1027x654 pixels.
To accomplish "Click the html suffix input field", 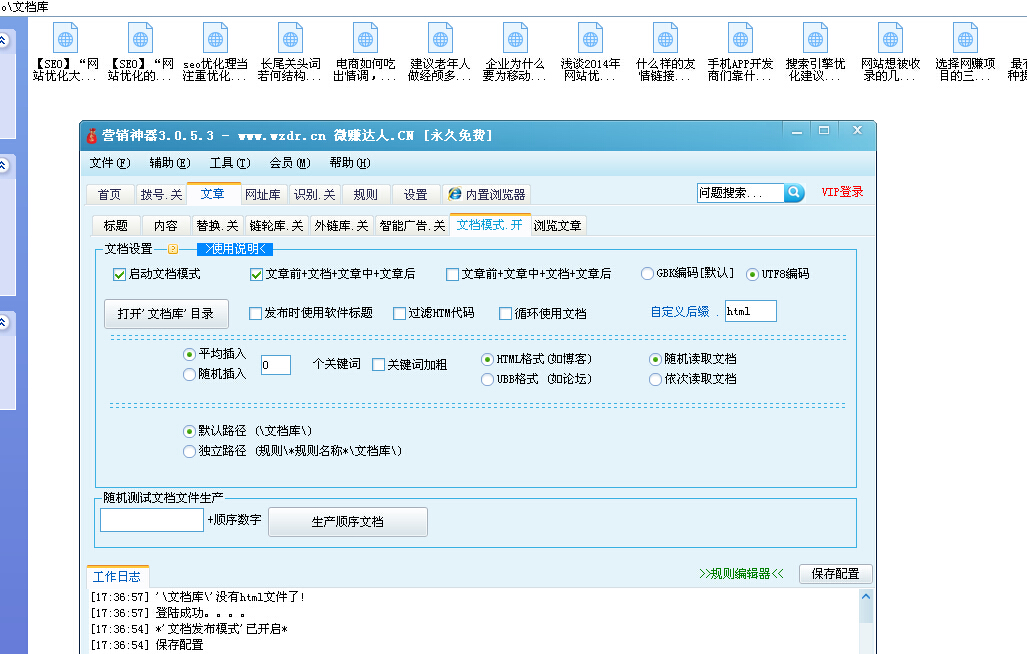I will click(x=750, y=311).
